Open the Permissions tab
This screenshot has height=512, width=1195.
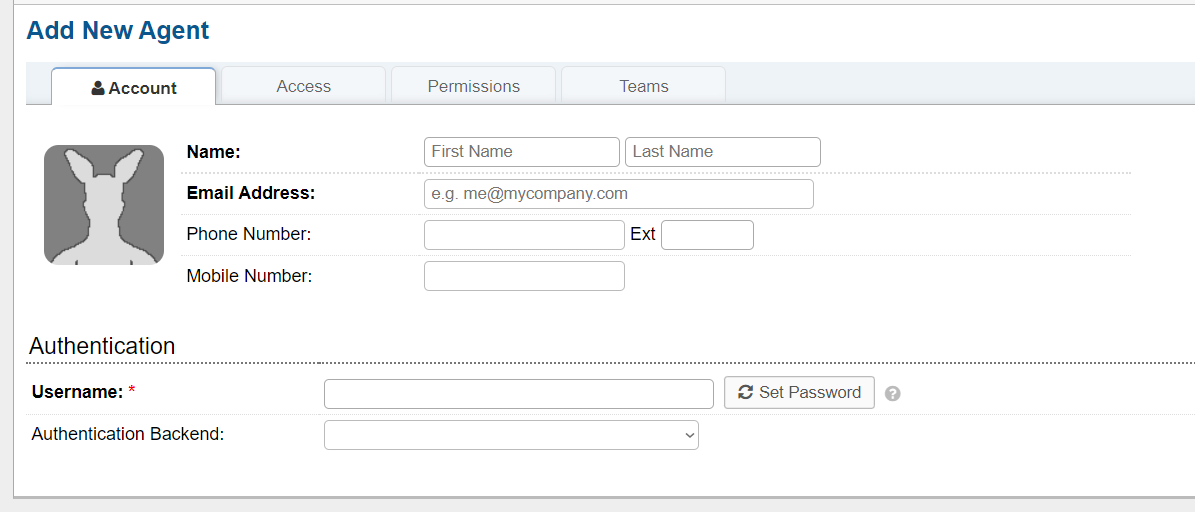coord(473,86)
